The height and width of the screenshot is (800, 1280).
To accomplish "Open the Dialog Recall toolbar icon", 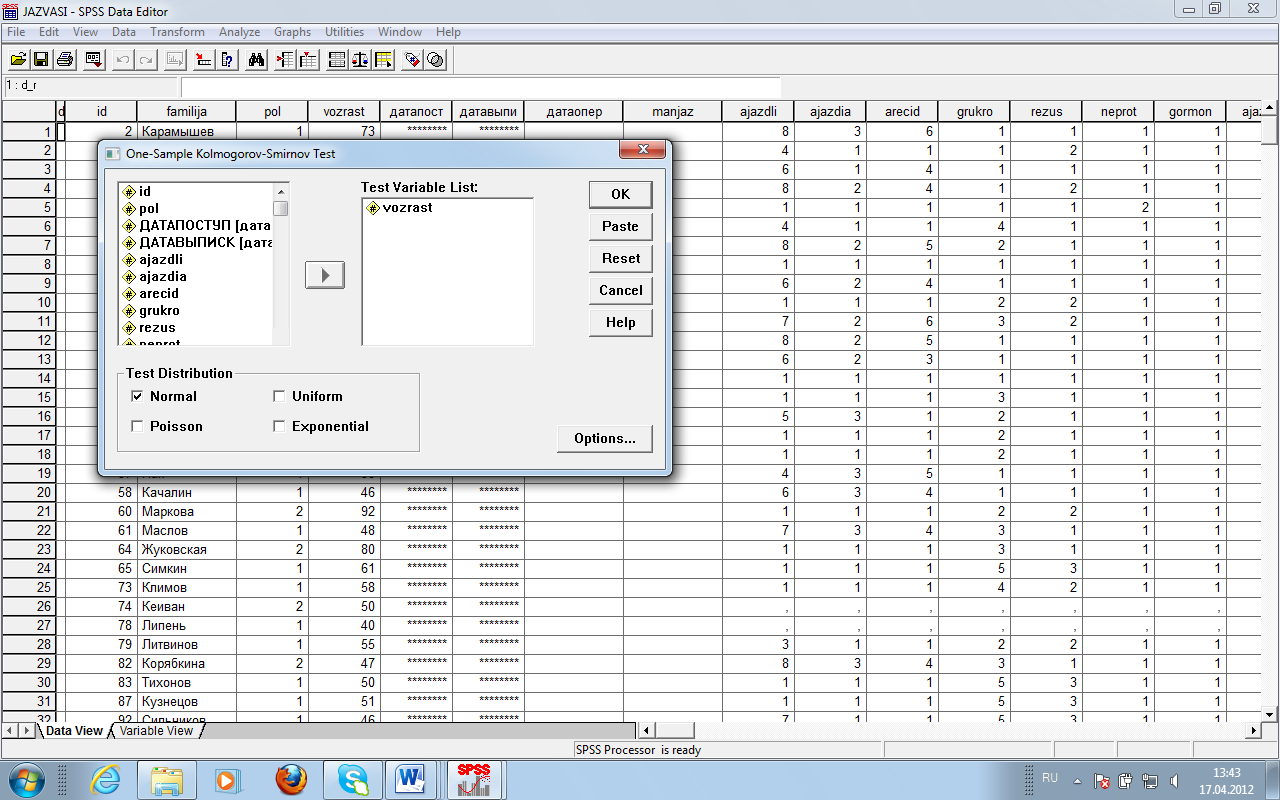I will (x=94, y=59).
